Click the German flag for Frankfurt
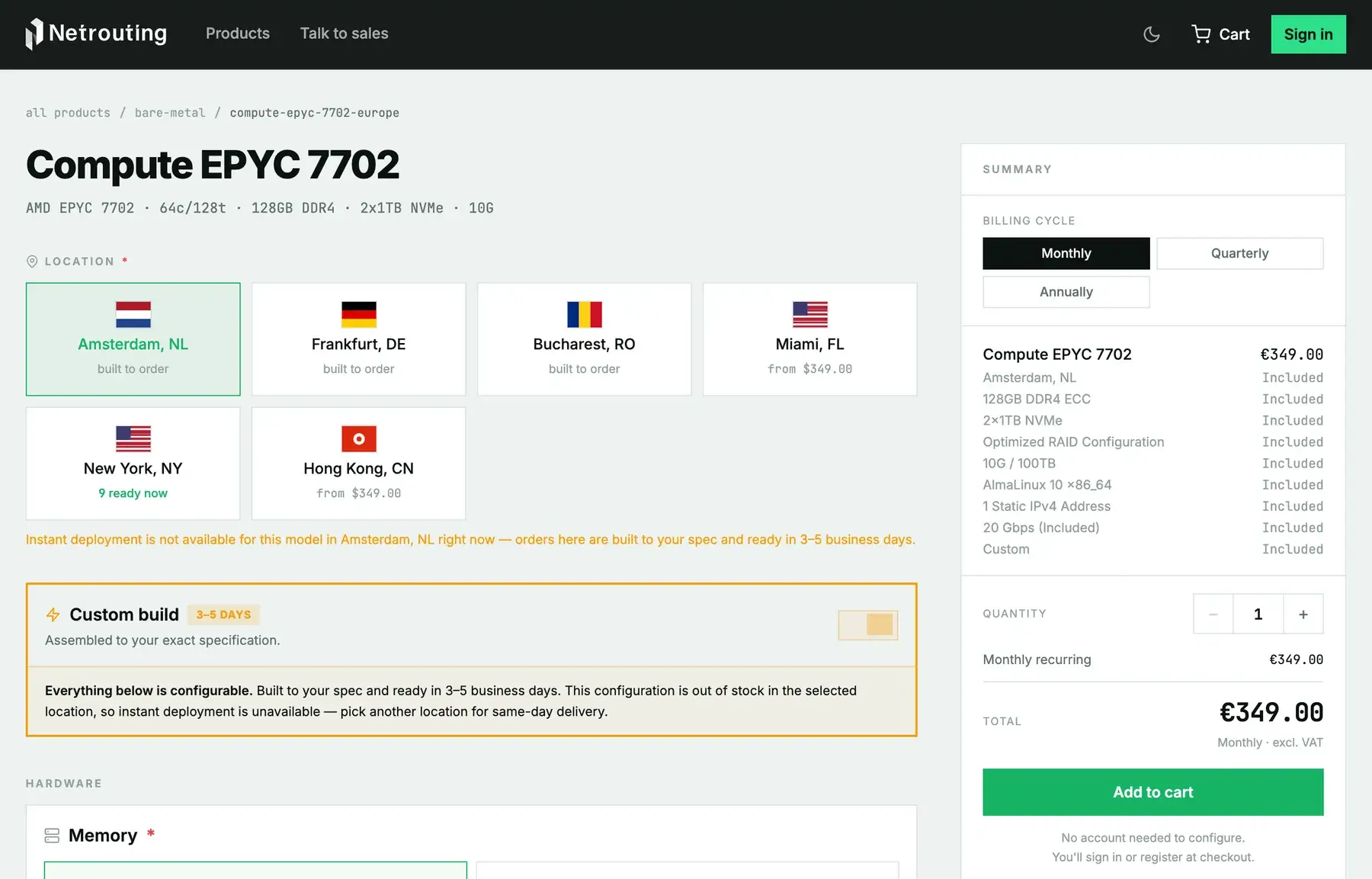Viewport: 1372px width, 879px height. [359, 314]
